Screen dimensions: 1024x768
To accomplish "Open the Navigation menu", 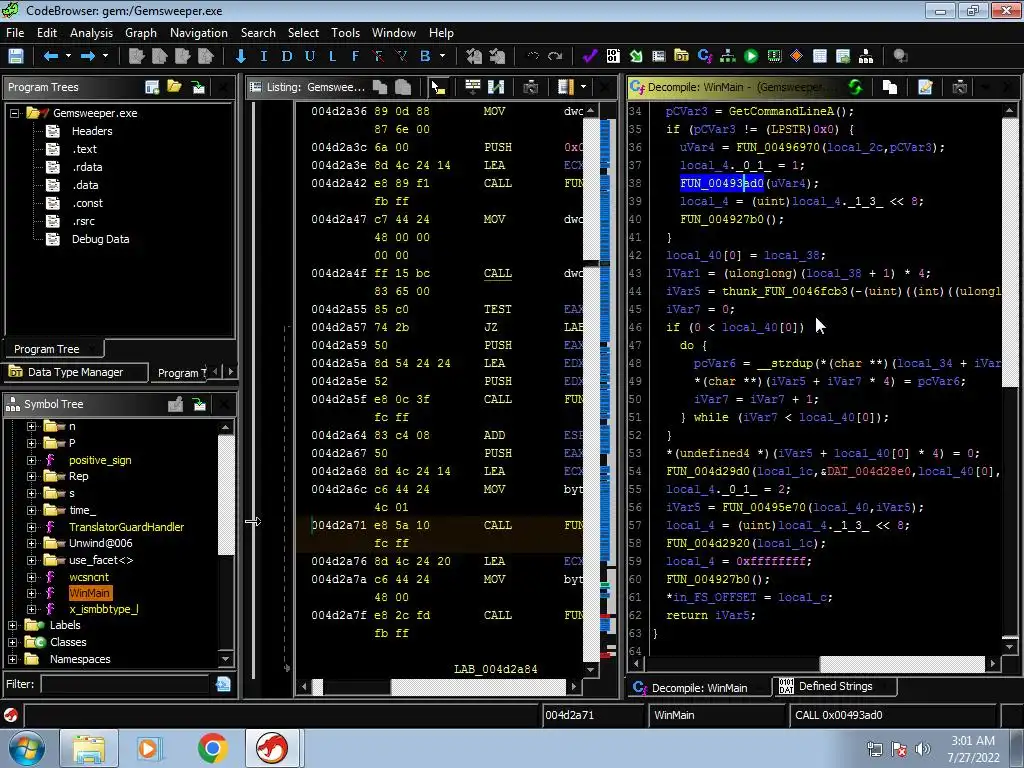I will 199,33.
